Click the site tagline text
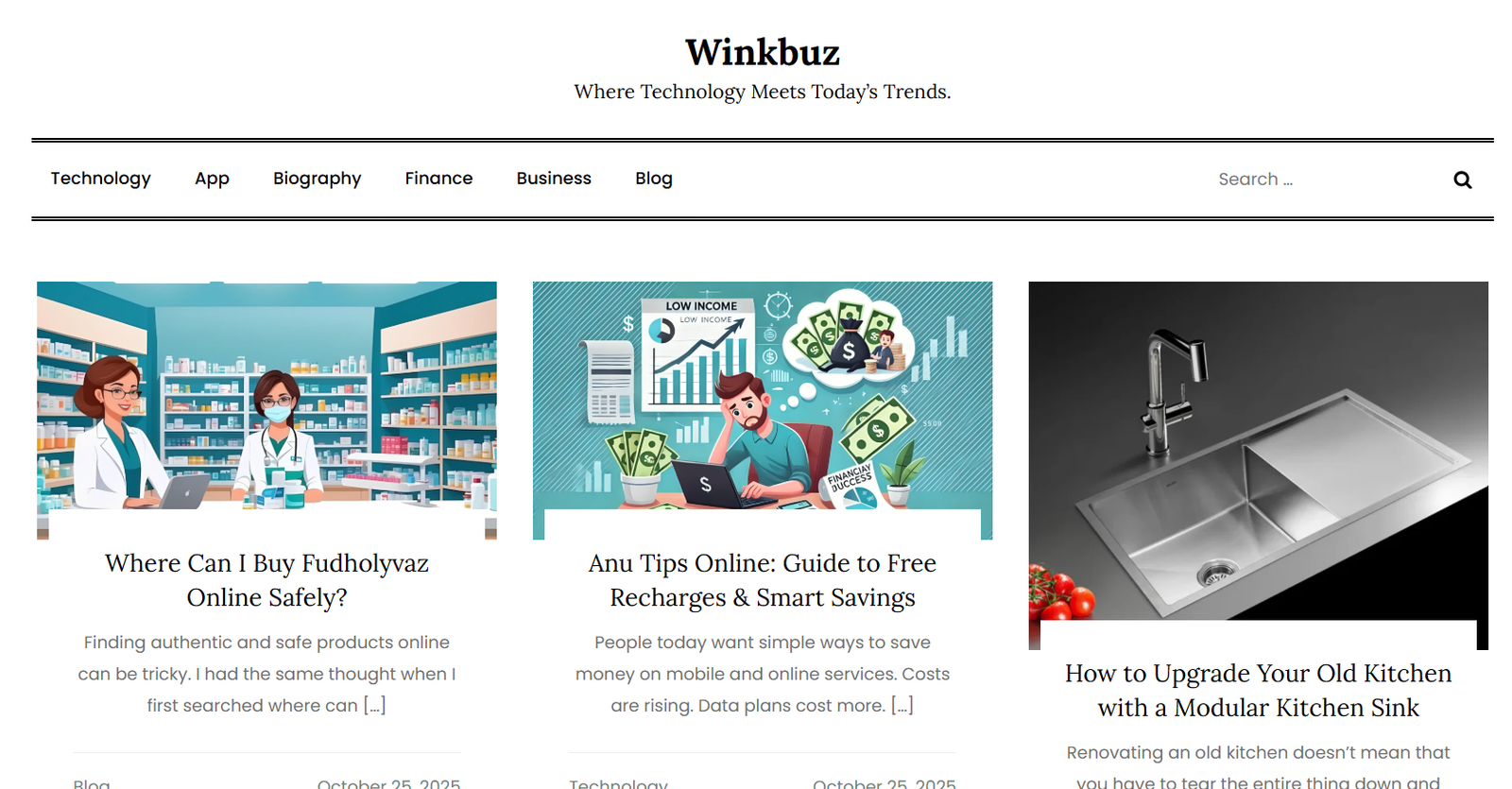Screen dimensions: 1512x789 (x=763, y=92)
